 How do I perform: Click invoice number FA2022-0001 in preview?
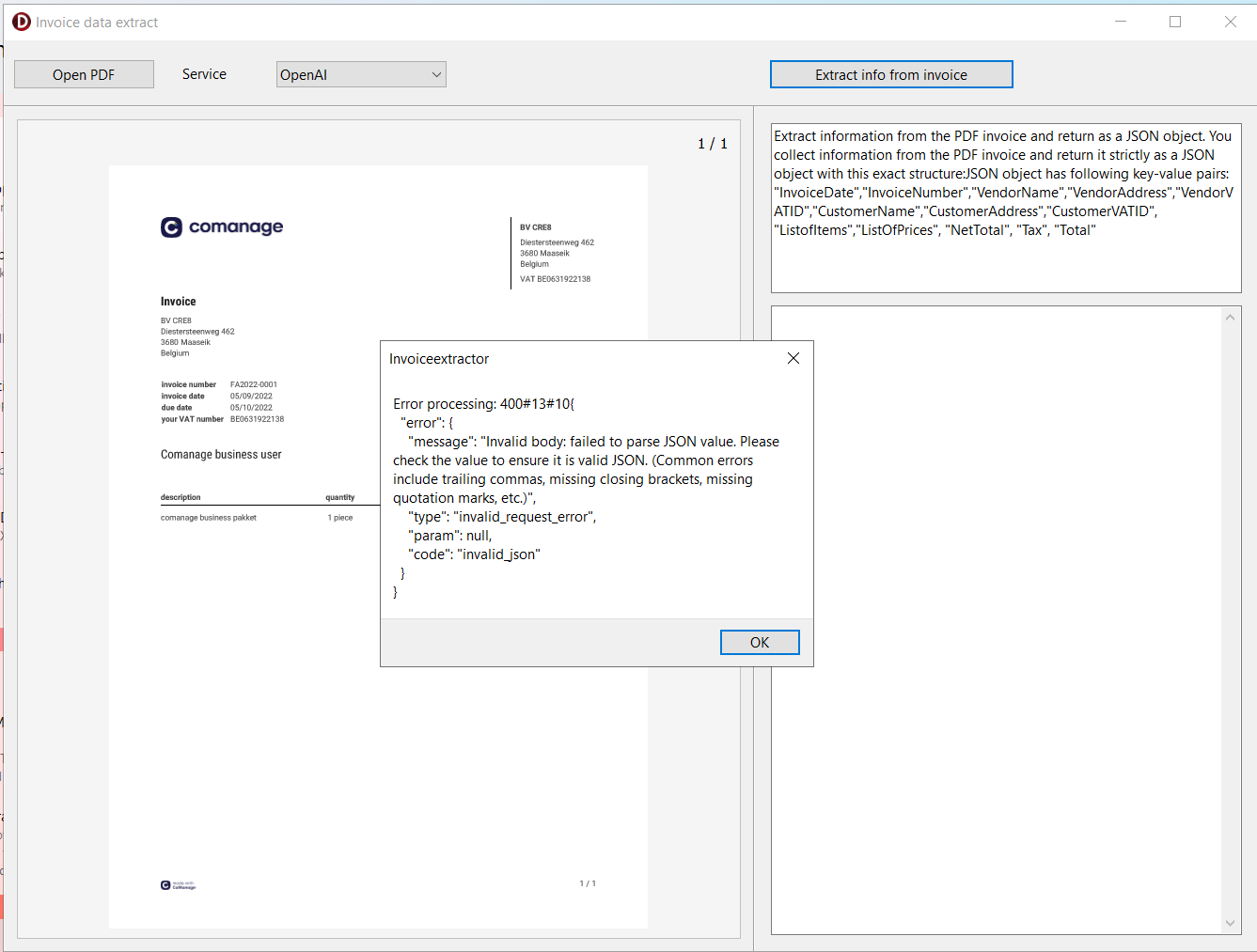click(x=254, y=384)
